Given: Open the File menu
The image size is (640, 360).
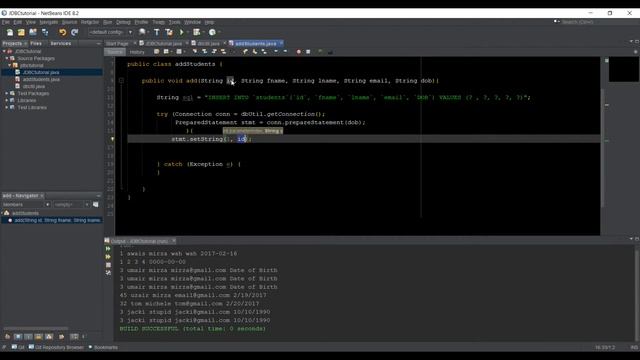Looking at the screenshot, I should (x=6, y=22).
